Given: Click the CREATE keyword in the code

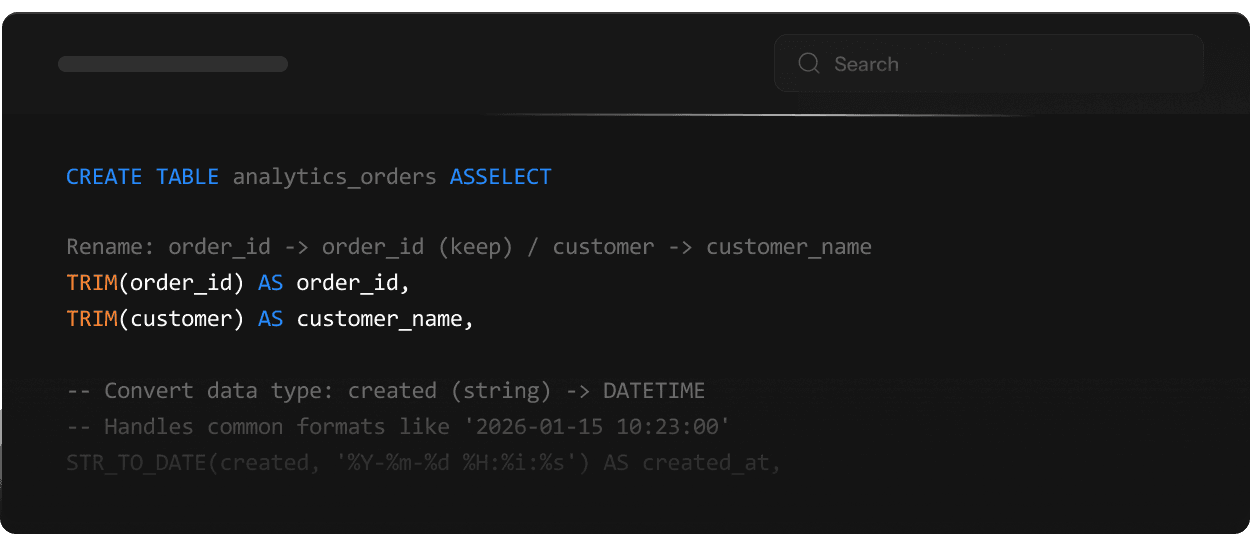Looking at the screenshot, I should click(104, 177).
